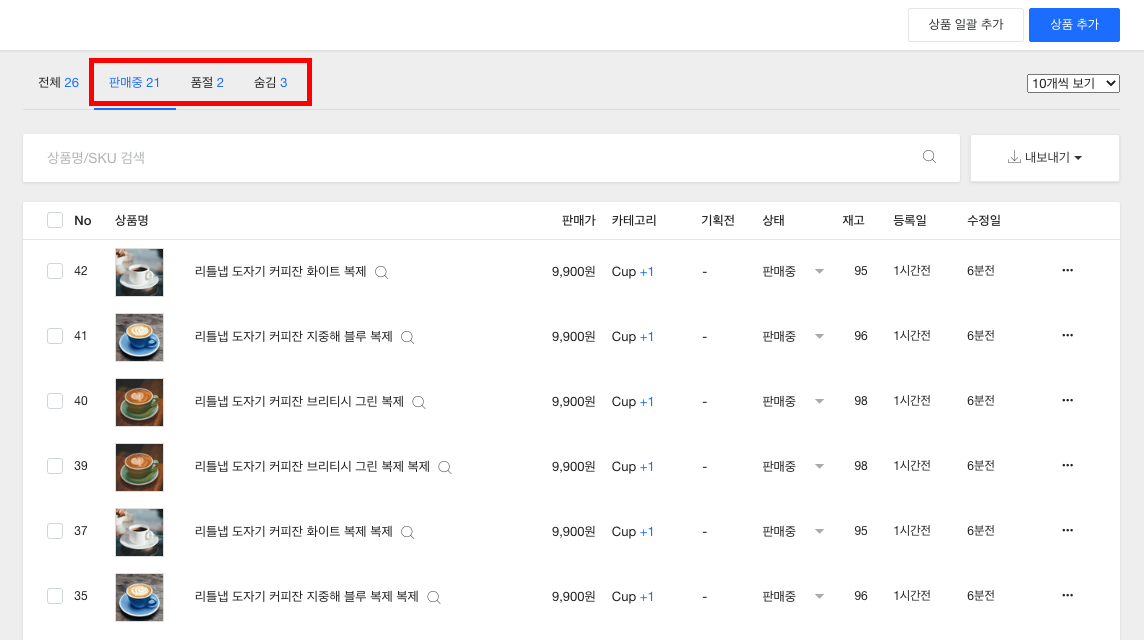Preview product 39 with its magnifier icon
1144x640 pixels.
pyautogui.click(x=444, y=467)
